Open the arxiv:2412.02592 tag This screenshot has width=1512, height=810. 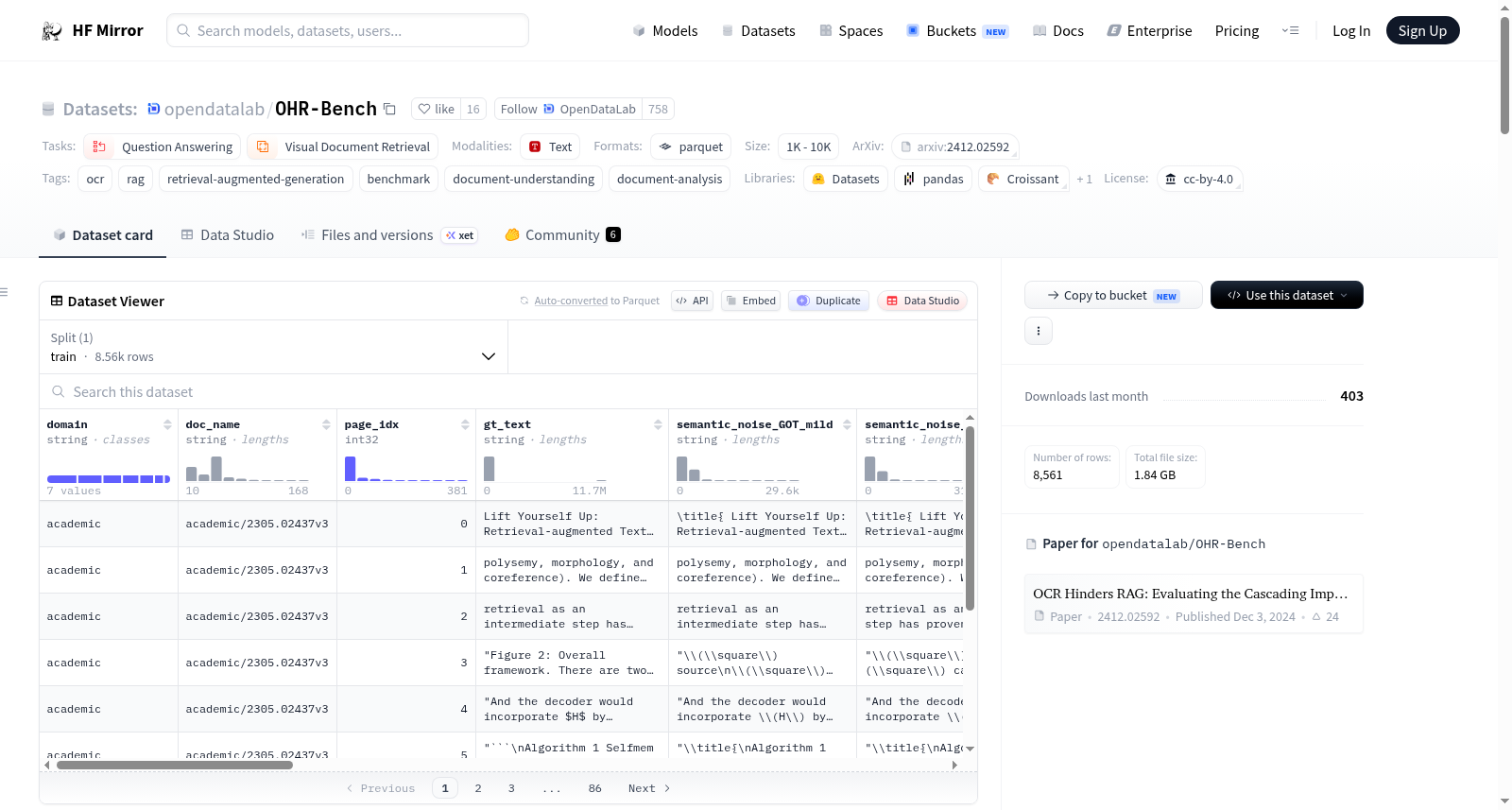click(954, 146)
